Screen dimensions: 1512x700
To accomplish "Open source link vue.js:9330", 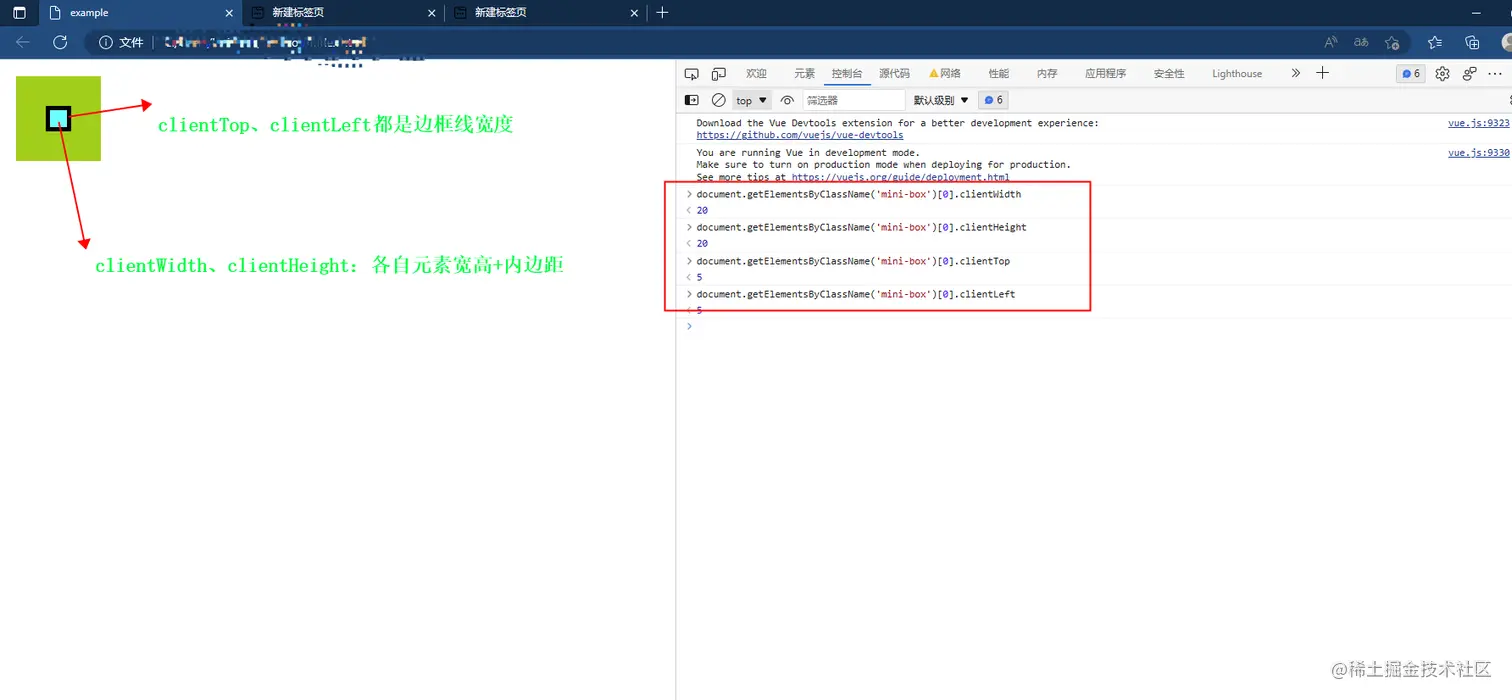I will coord(1479,153).
